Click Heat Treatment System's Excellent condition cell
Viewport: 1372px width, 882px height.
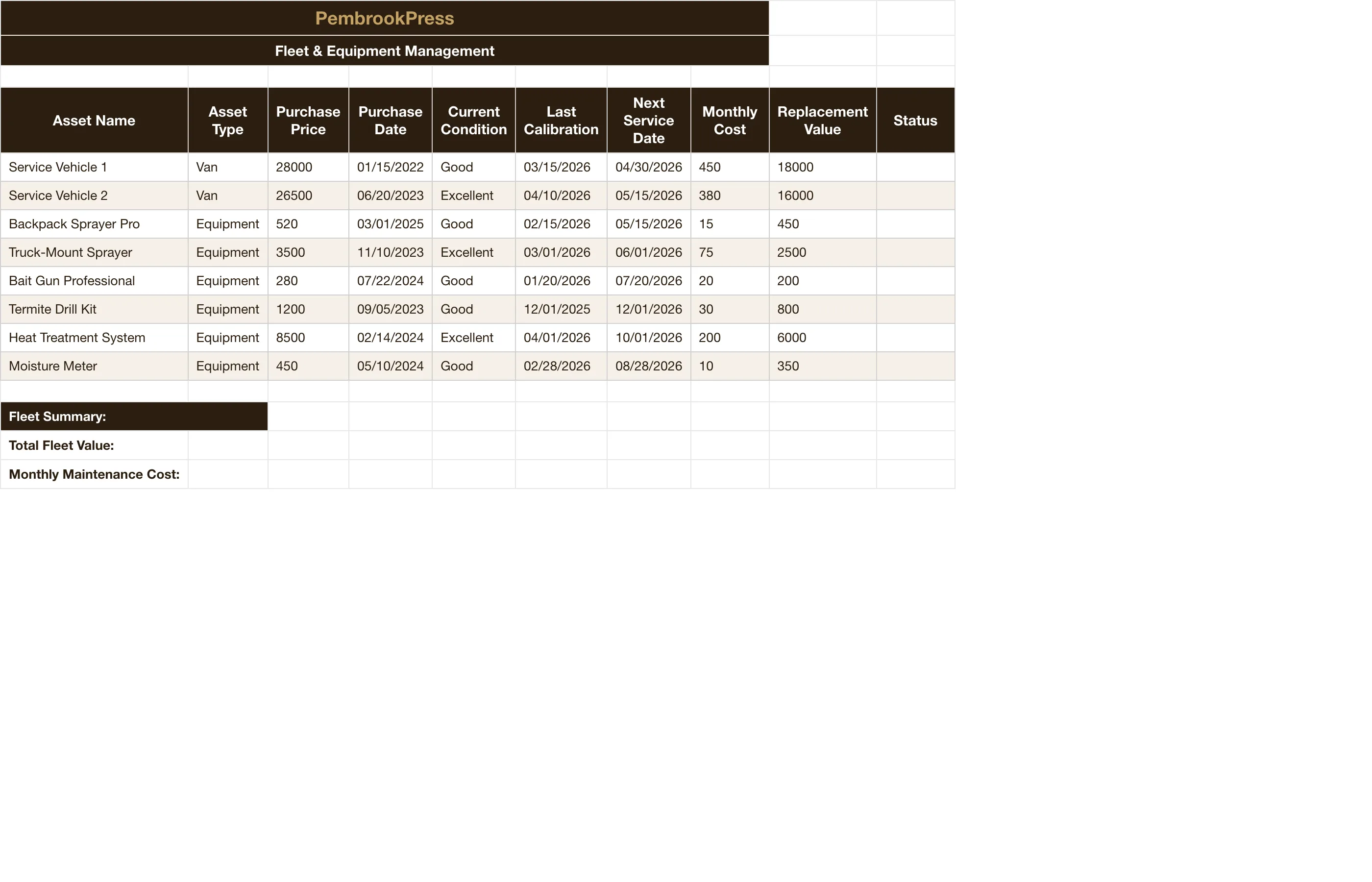tap(473, 338)
